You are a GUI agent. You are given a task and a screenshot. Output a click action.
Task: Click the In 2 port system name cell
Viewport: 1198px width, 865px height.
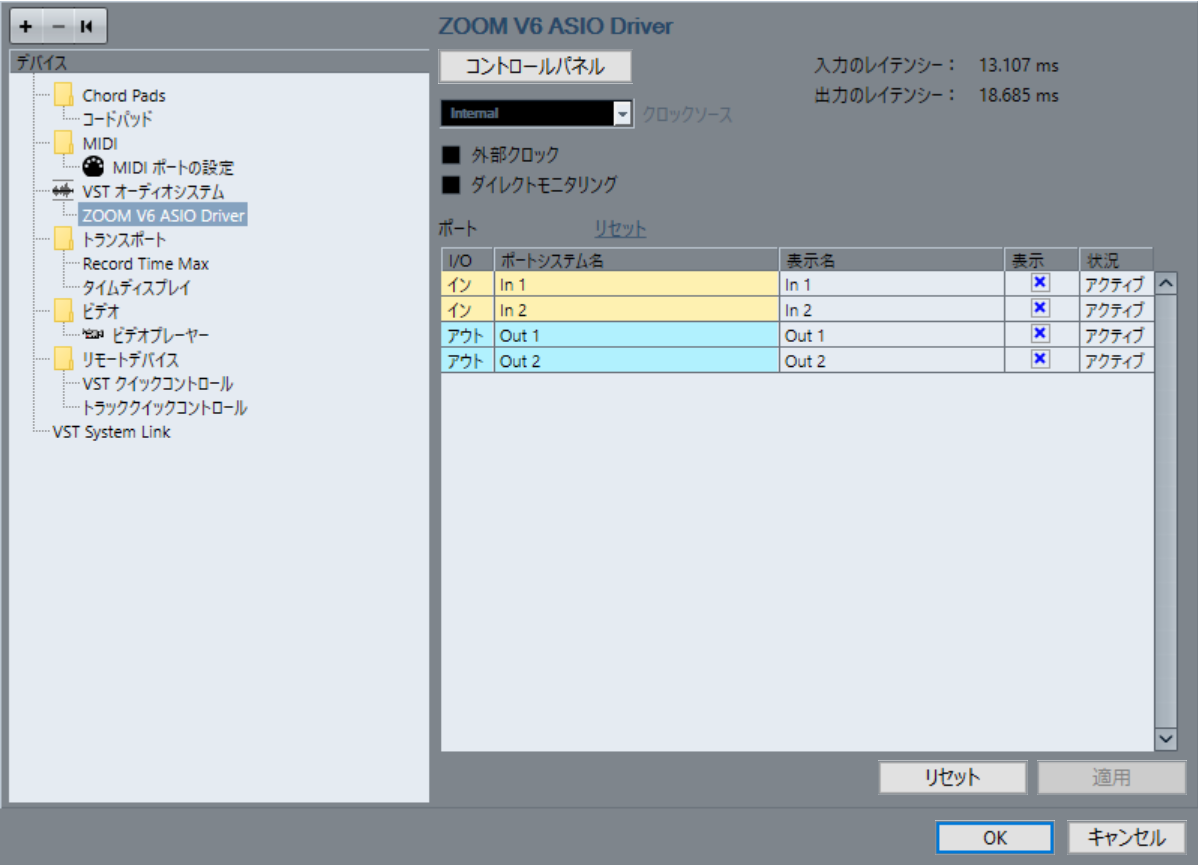click(636, 309)
